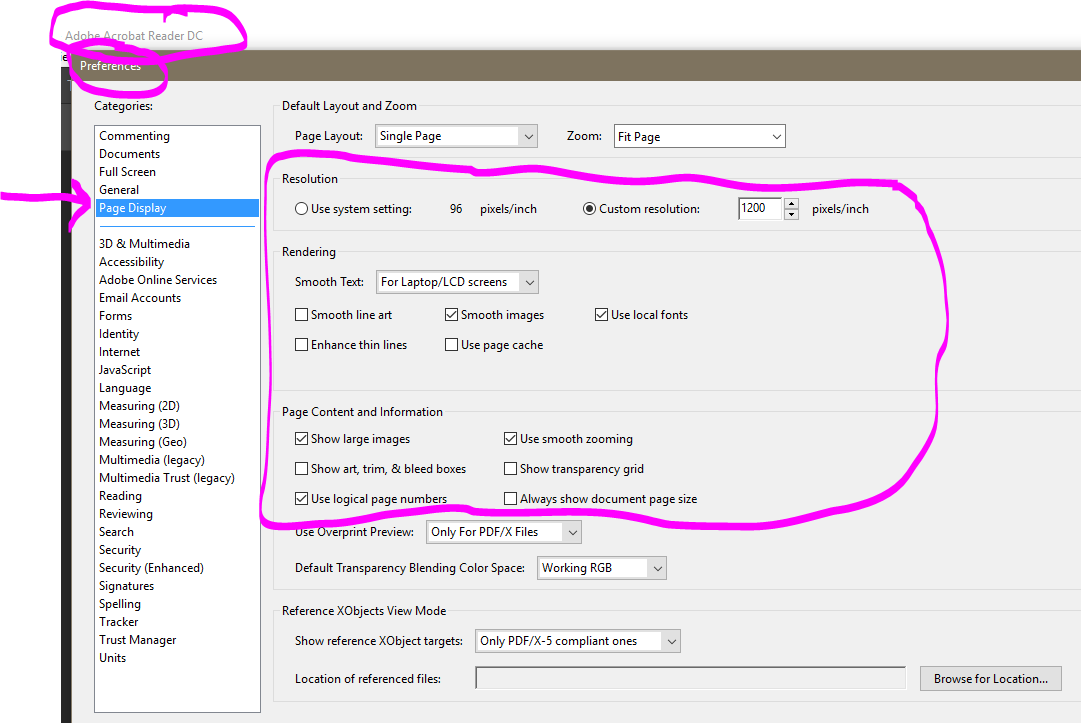Open Show reference XObject targets dropdown

click(x=578, y=641)
